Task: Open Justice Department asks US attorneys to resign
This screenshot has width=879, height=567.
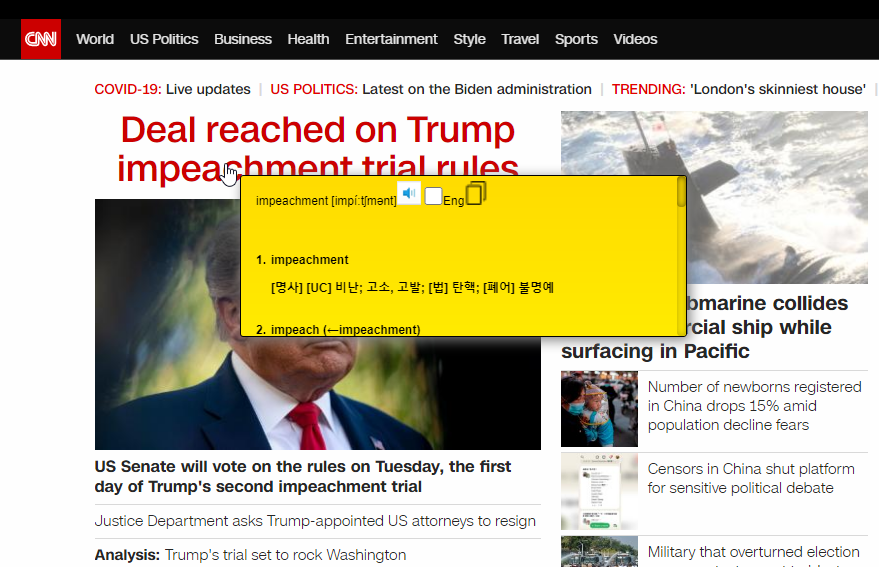Action: pos(315,521)
